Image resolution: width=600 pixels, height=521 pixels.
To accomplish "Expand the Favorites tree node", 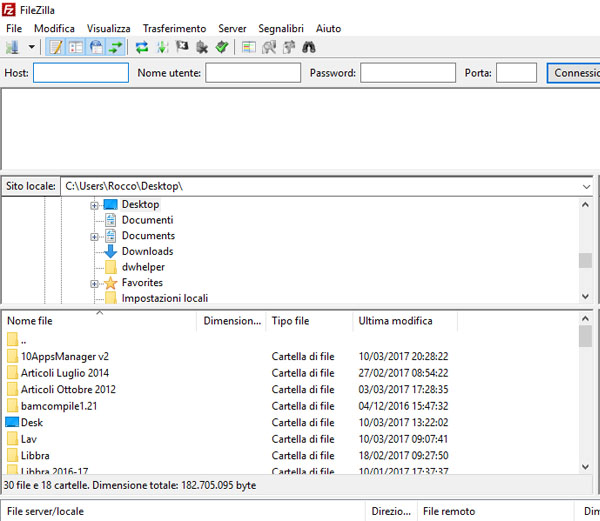I will pyautogui.click(x=94, y=284).
